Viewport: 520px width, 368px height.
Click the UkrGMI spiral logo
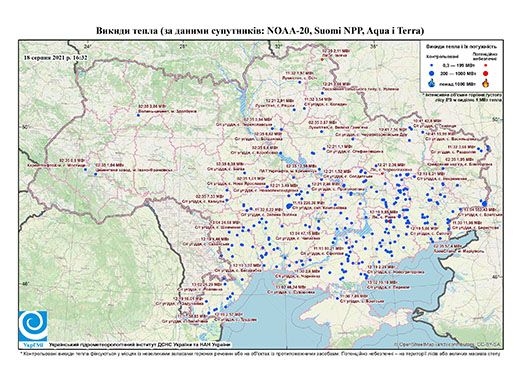click(33, 326)
